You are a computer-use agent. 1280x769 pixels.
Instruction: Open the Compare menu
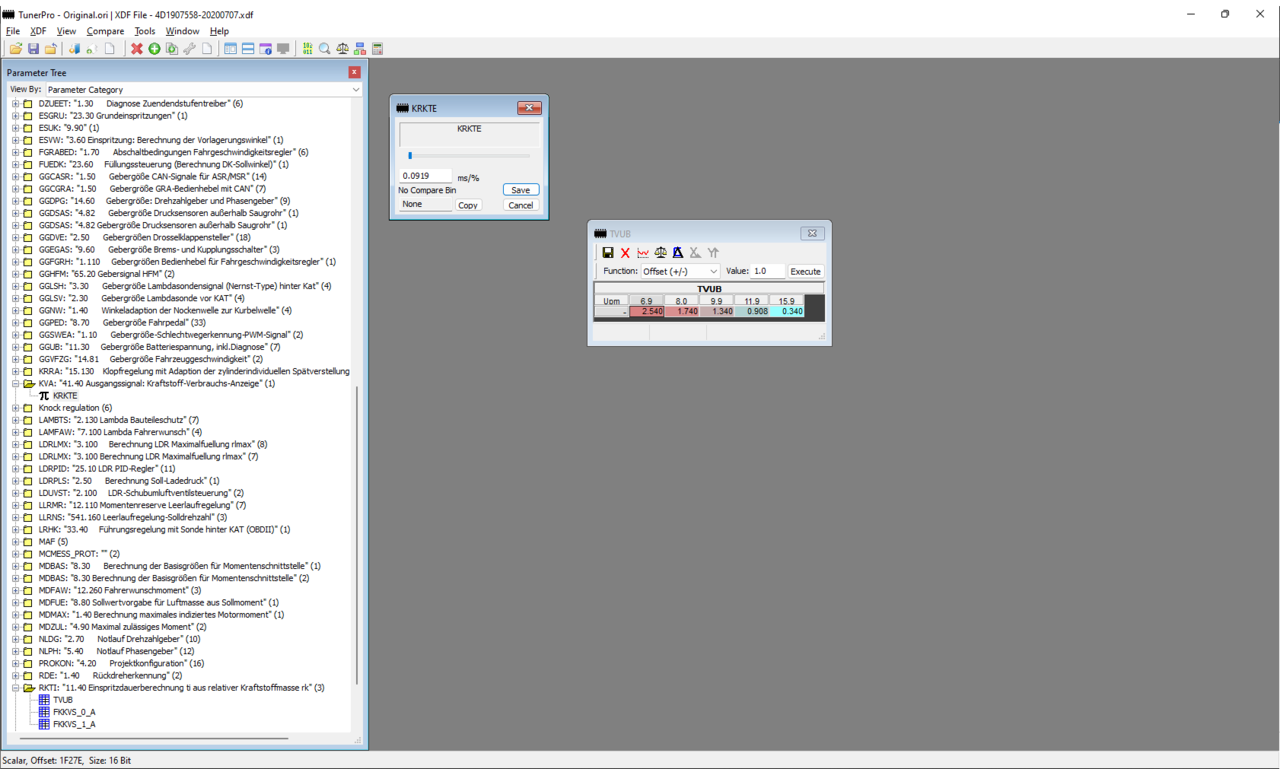[x=105, y=31]
